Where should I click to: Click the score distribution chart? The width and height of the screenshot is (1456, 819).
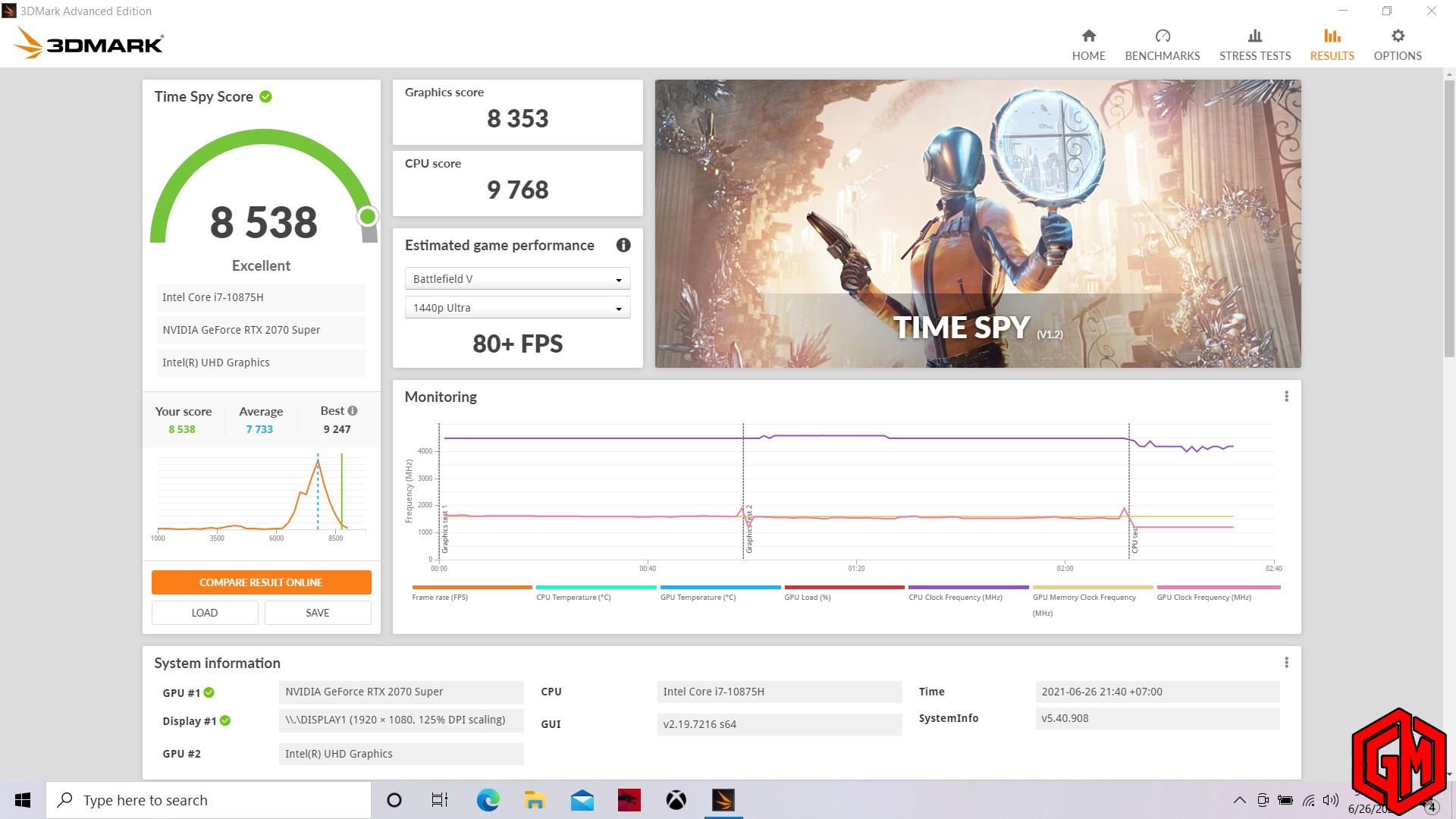tap(261, 496)
